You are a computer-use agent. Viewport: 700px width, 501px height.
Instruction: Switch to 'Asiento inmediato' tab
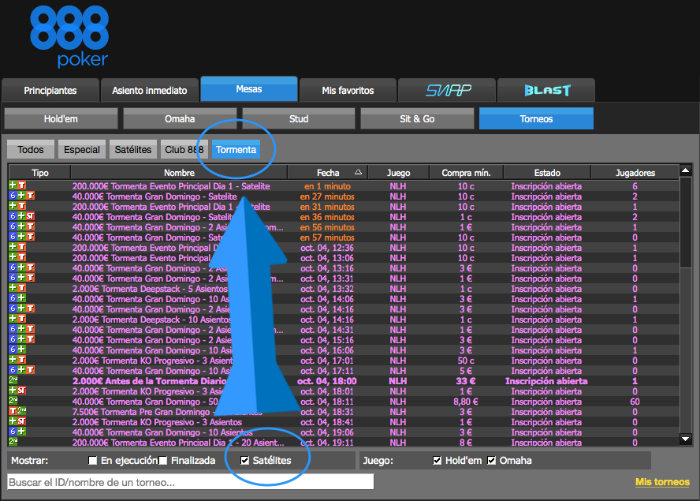click(150, 90)
